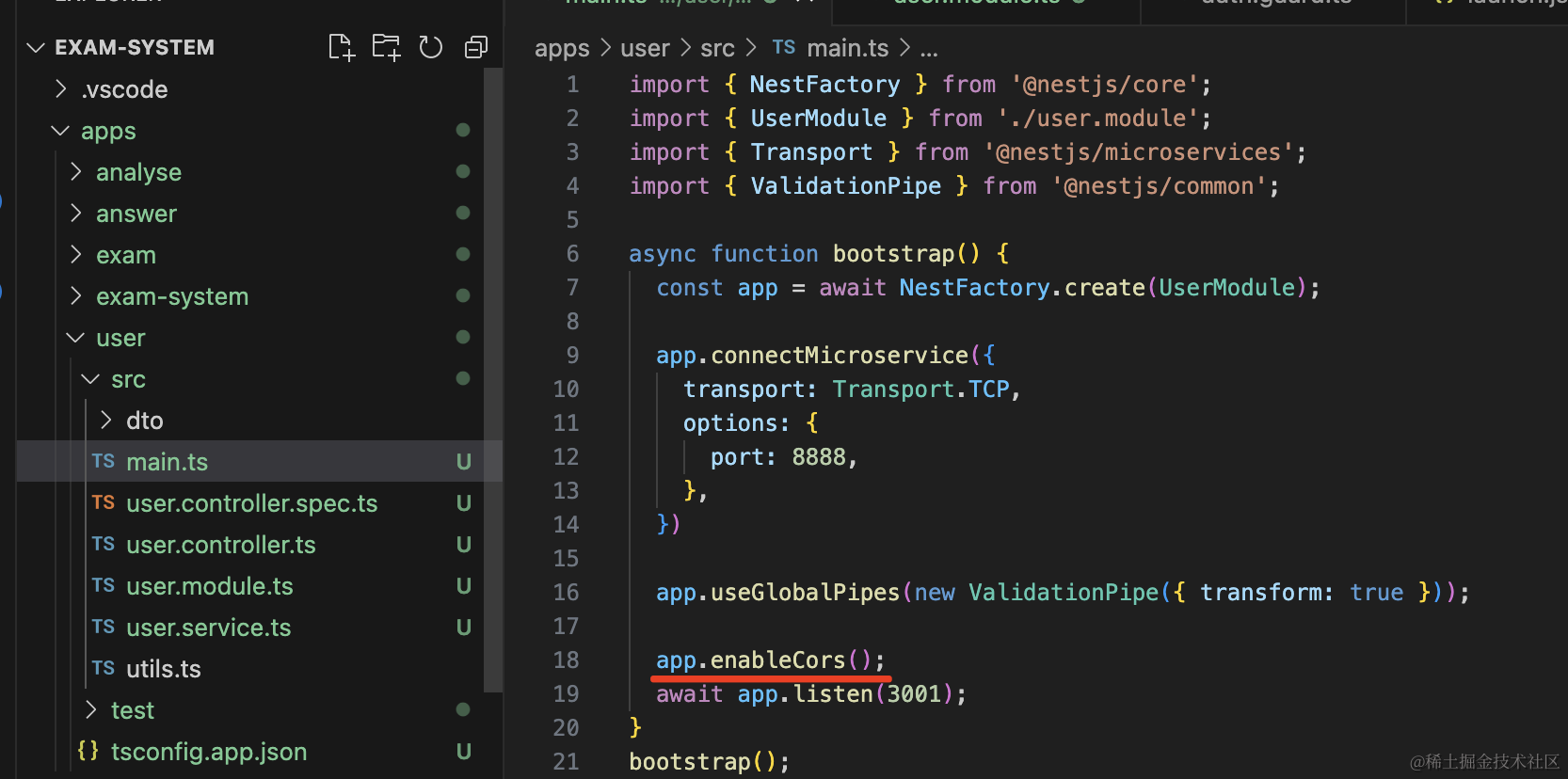Image resolution: width=1568 pixels, height=779 pixels.
Task: Click '@nestjs/microservices' import string
Action: pyautogui.click(x=1139, y=152)
